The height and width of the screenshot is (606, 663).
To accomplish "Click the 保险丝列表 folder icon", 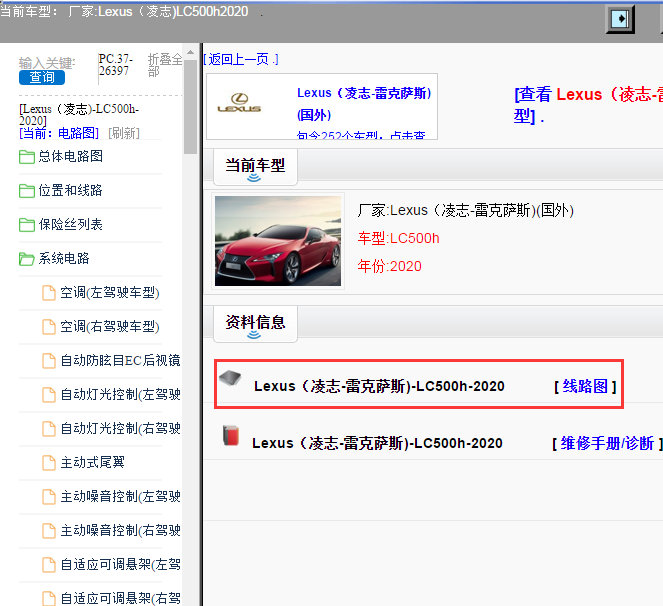I will point(27,225).
